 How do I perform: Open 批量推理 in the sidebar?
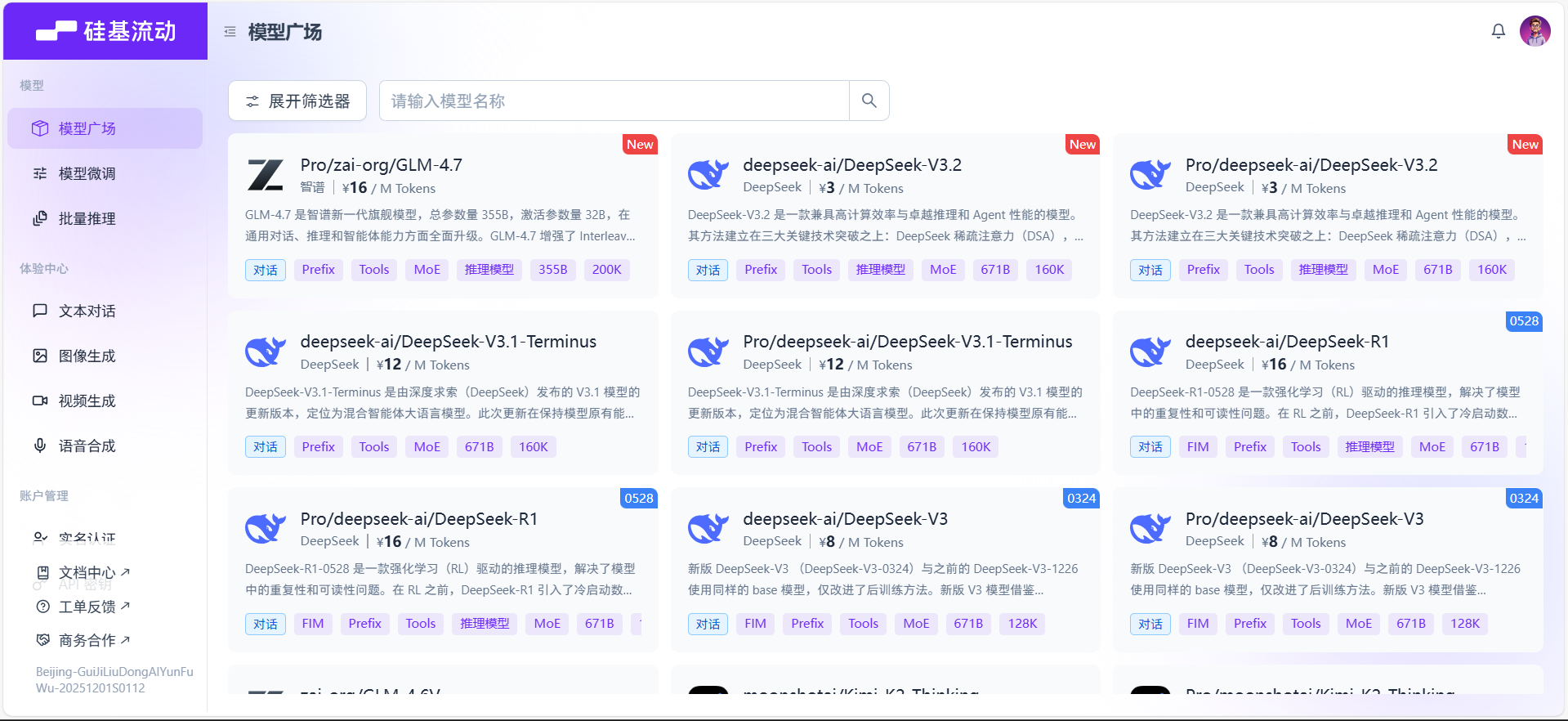[105, 218]
